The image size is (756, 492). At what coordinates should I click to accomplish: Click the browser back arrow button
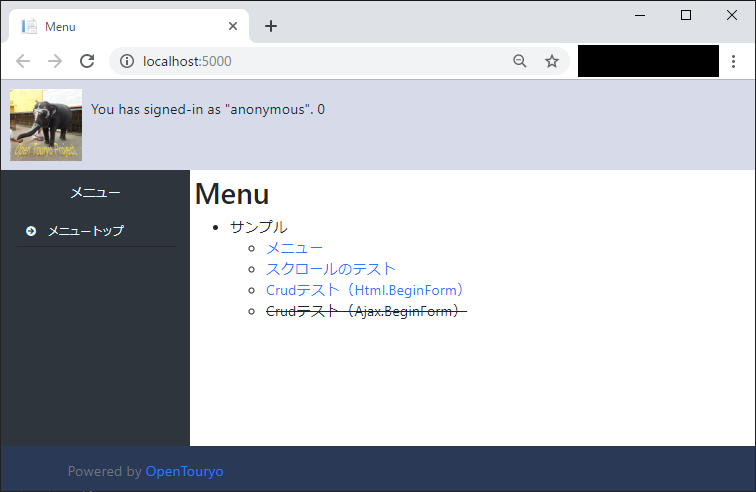[23, 61]
